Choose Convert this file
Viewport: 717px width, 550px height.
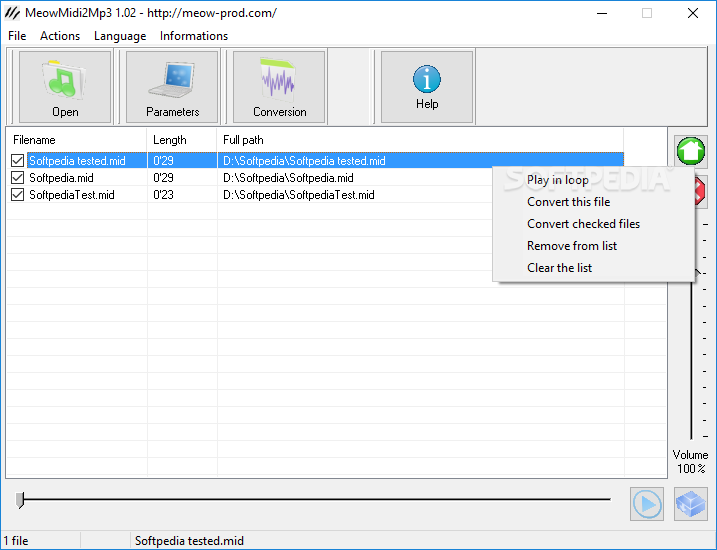pyautogui.click(x=593, y=202)
